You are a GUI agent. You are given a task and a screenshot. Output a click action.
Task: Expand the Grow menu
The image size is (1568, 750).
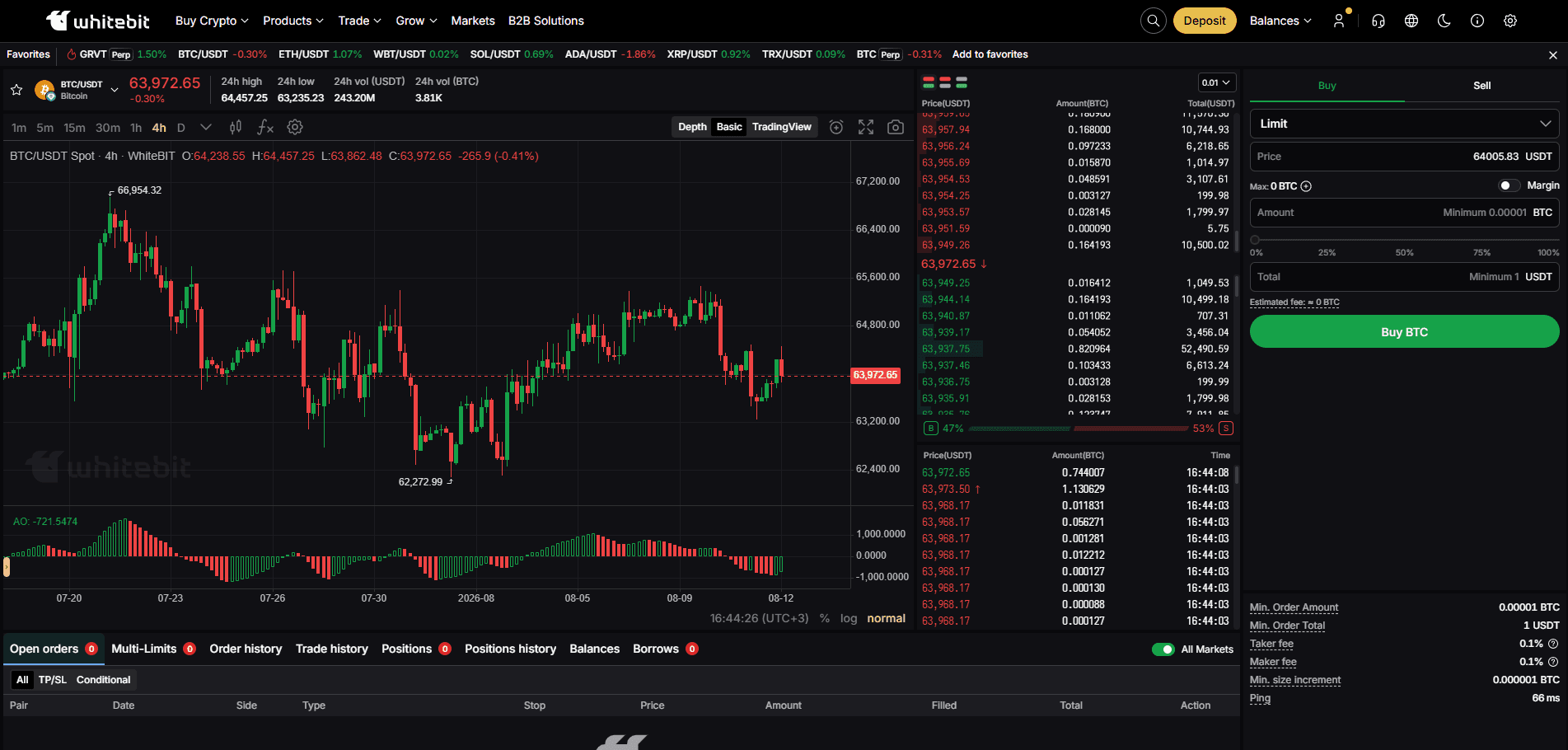tap(416, 21)
